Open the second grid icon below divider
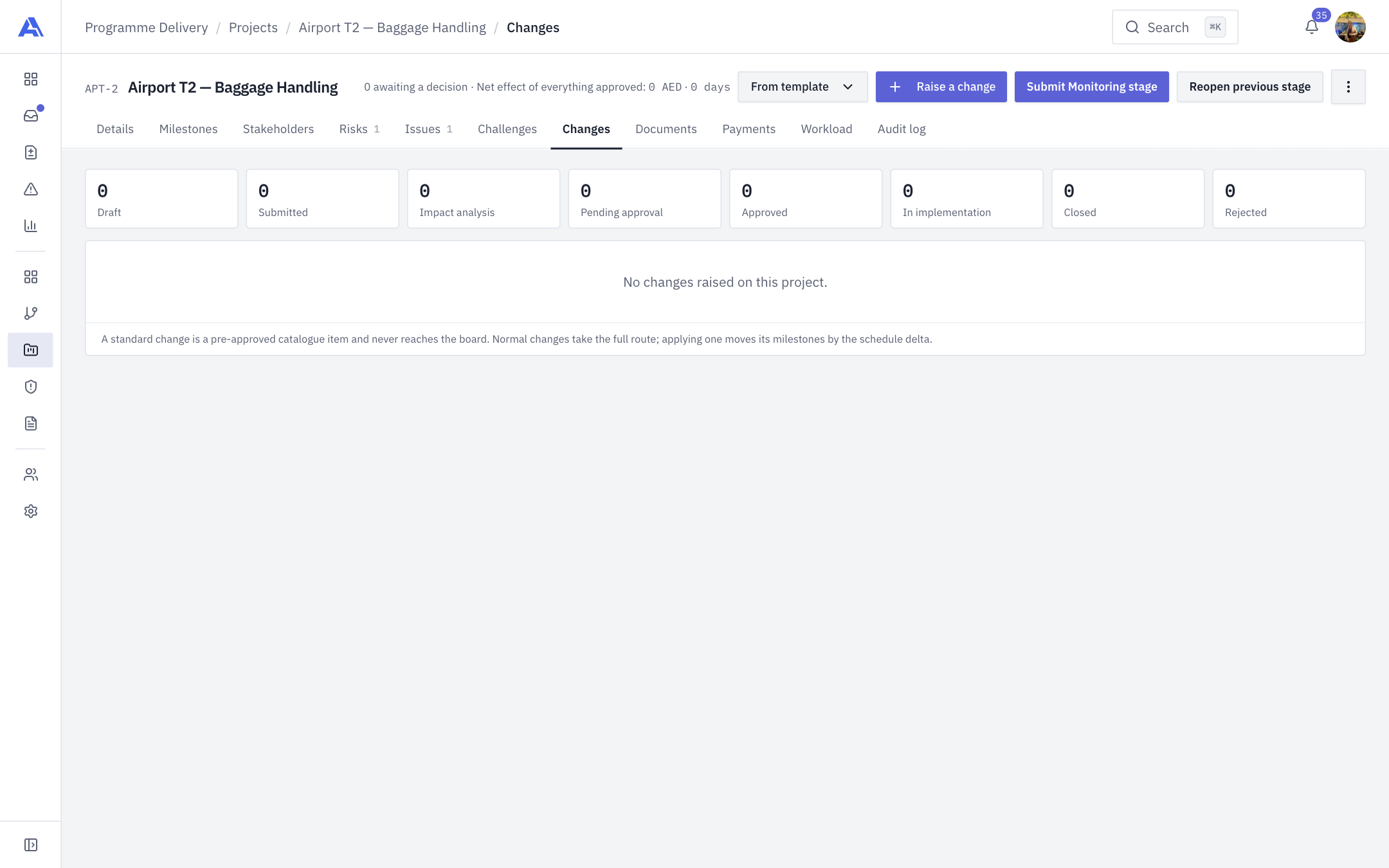This screenshot has width=1389, height=868. pos(30,276)
